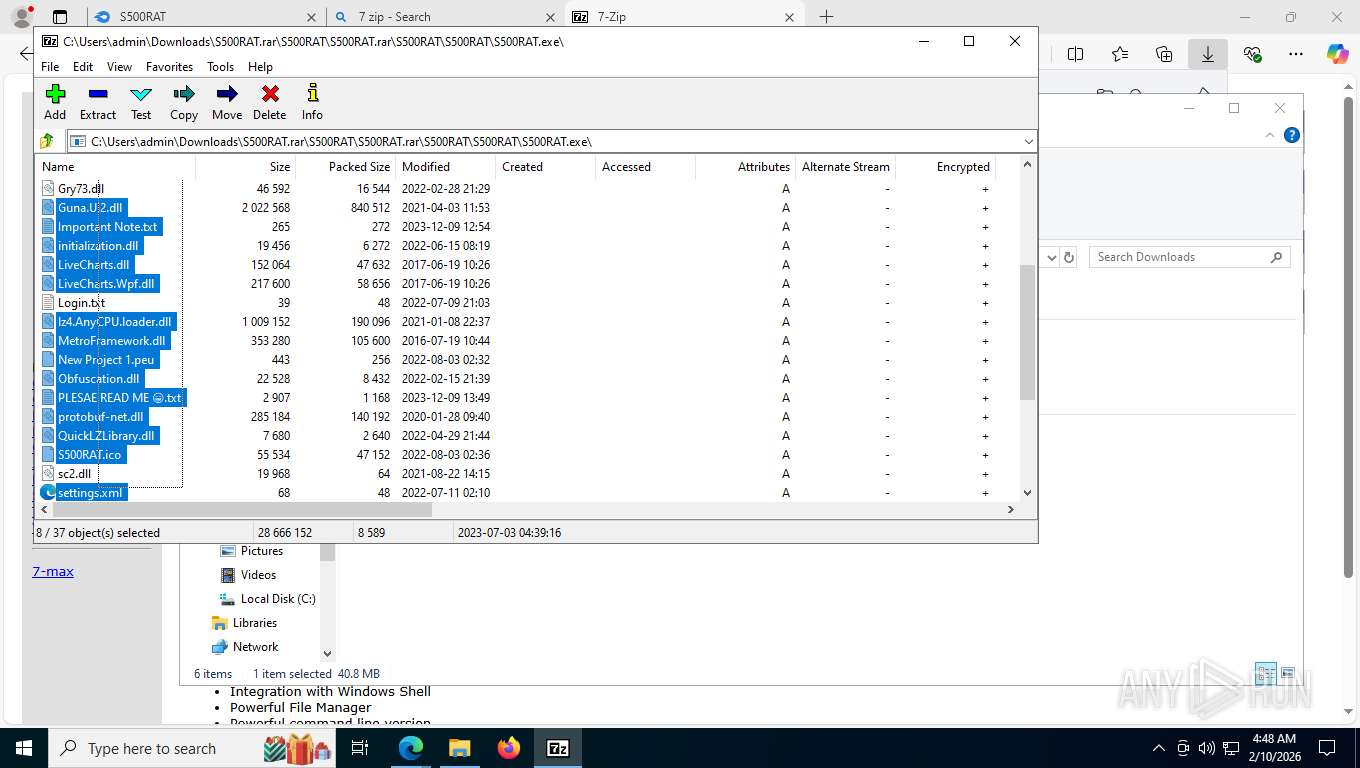
Task: Click the vertical scrollbar of file list
Action: coord(1027,330)
